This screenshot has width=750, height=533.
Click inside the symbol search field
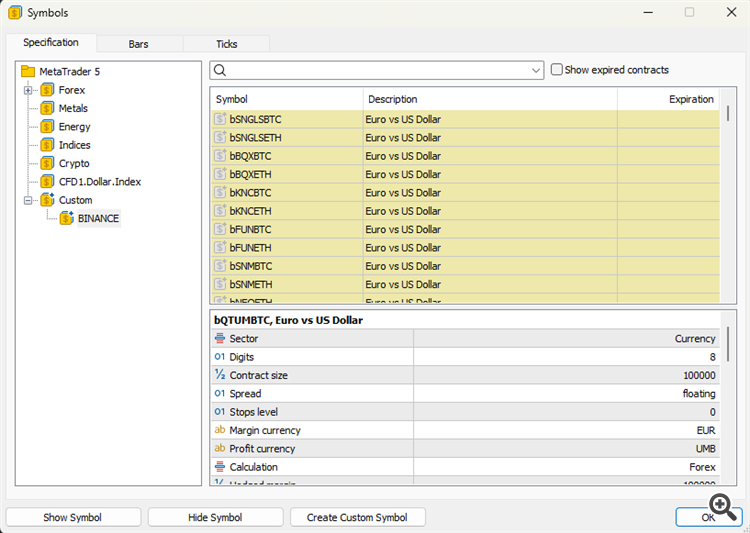coord(377,70)
